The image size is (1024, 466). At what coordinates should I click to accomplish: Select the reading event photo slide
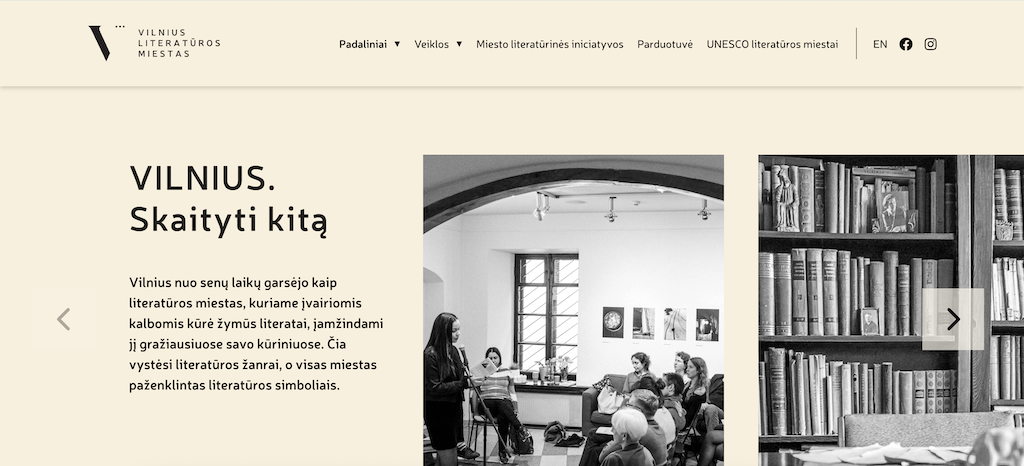click(x=573, y=311)
